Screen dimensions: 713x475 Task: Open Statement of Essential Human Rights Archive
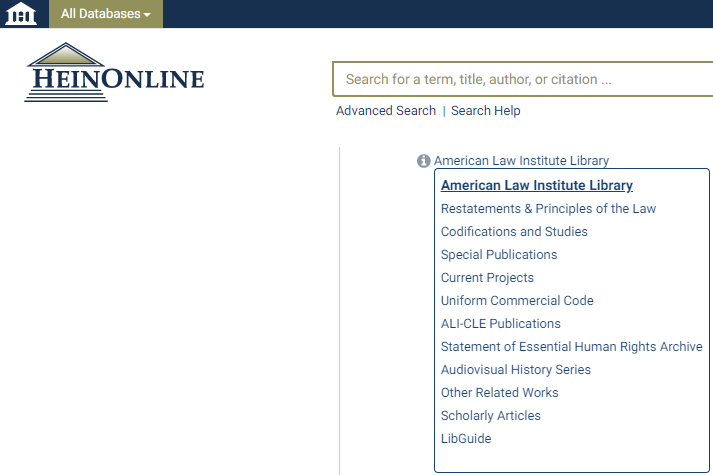pos(572,346)
